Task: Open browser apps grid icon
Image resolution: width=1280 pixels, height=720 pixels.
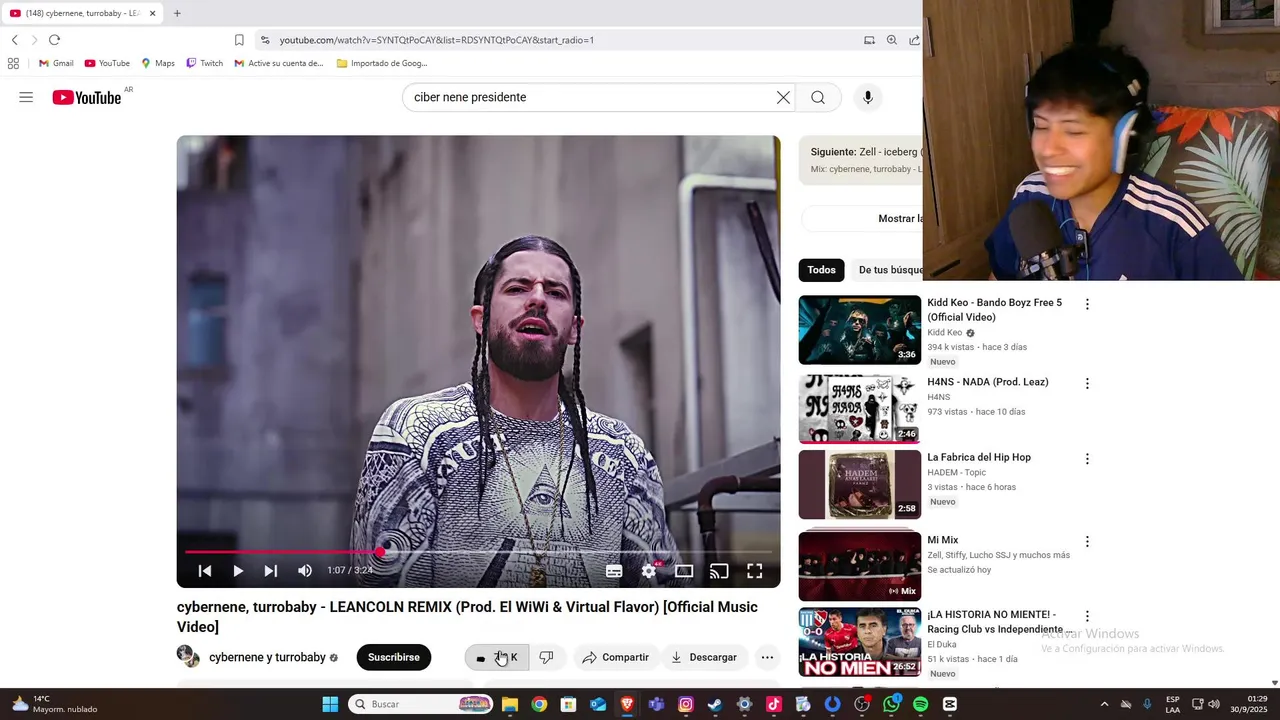Action: (13, 63)
